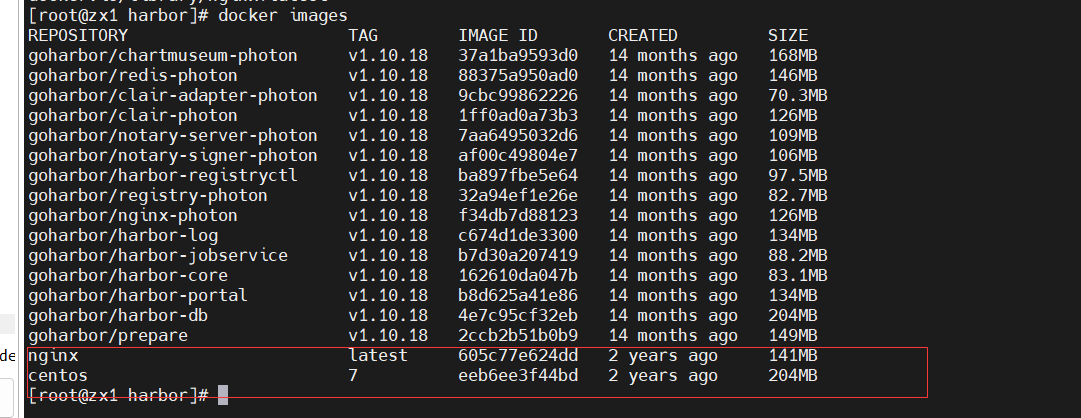The image size is (1081, 418).
Task: Click the CREATED column header
Action: coord(643,36)
